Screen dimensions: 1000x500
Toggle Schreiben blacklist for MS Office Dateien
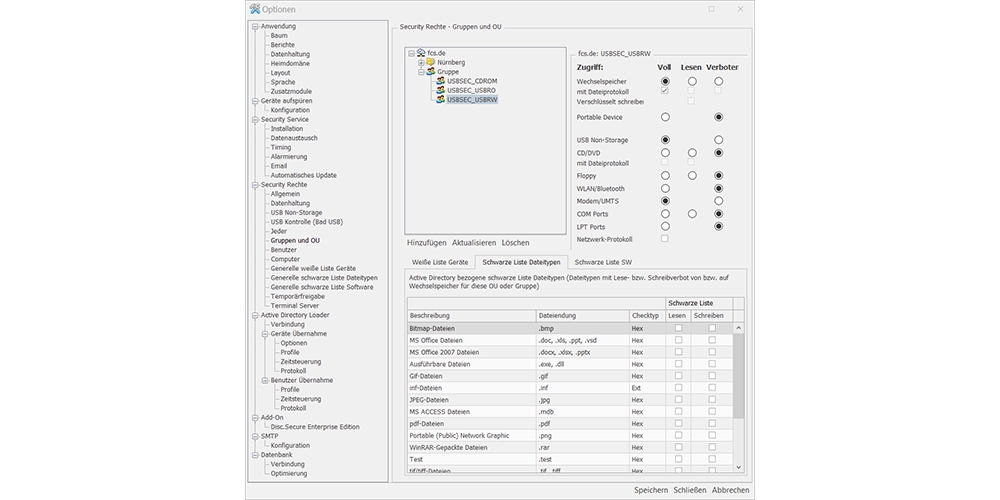712,340
